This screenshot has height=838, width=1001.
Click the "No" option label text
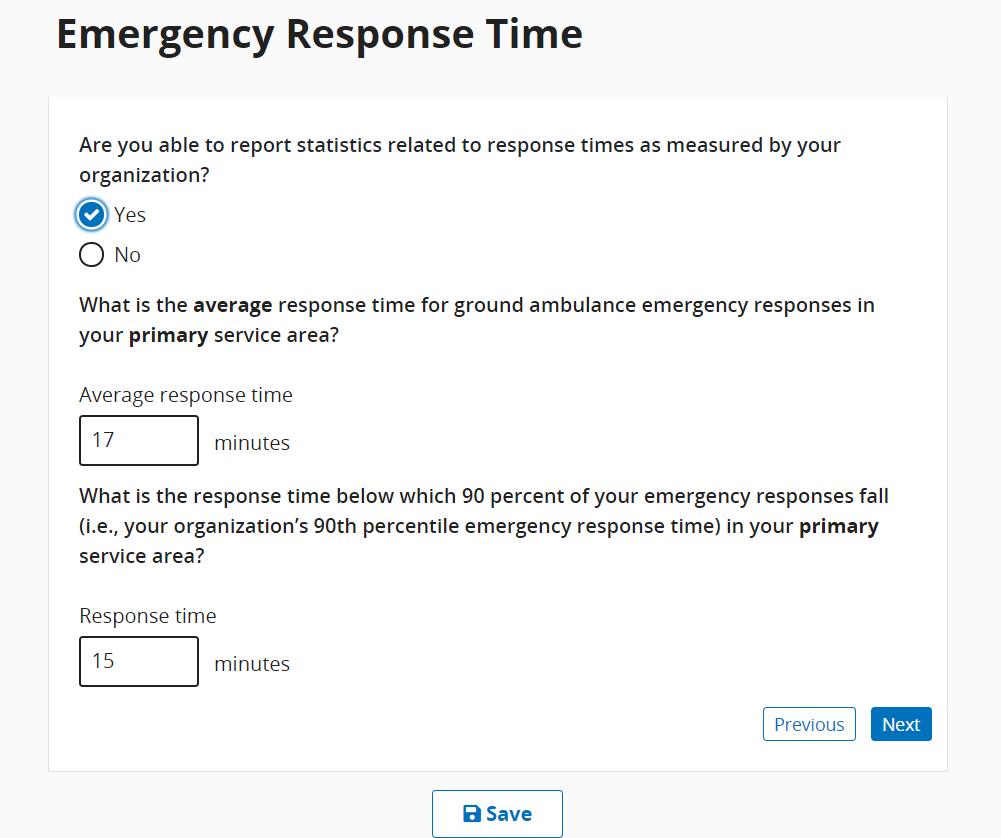(x=127, y=255)
